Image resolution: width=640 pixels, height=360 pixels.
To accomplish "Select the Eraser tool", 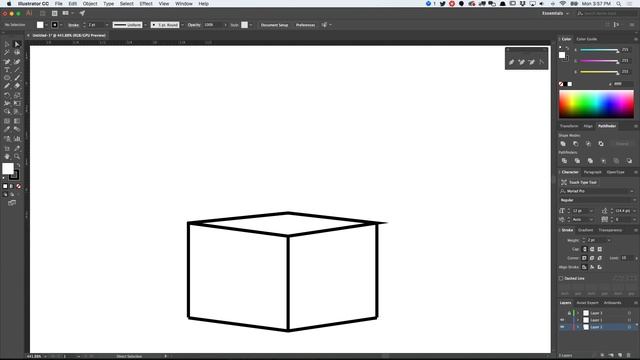I will 17,86.
